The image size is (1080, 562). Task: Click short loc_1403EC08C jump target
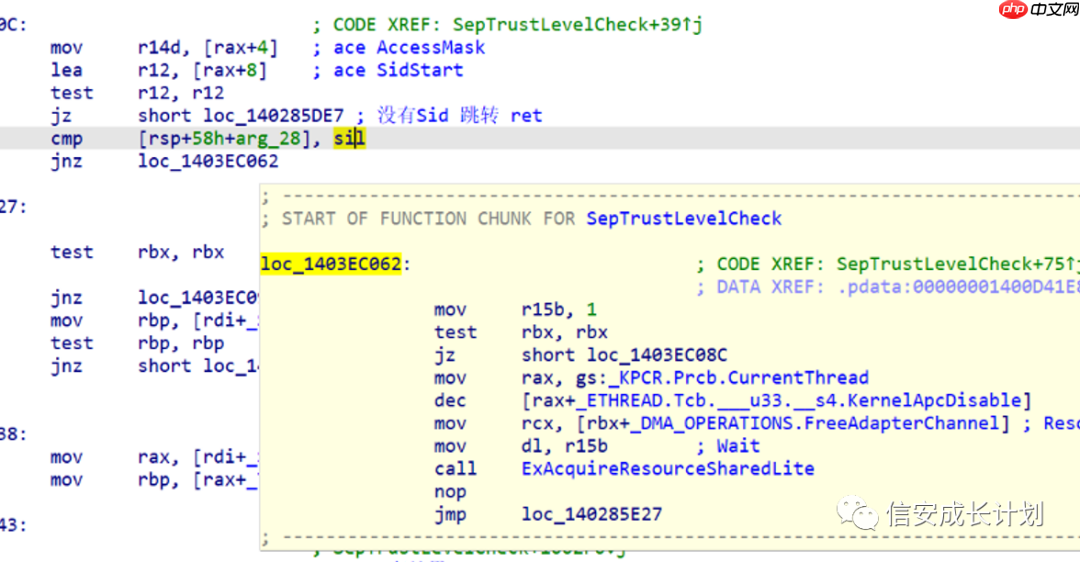pyautogui.click(x=624, y=355)
